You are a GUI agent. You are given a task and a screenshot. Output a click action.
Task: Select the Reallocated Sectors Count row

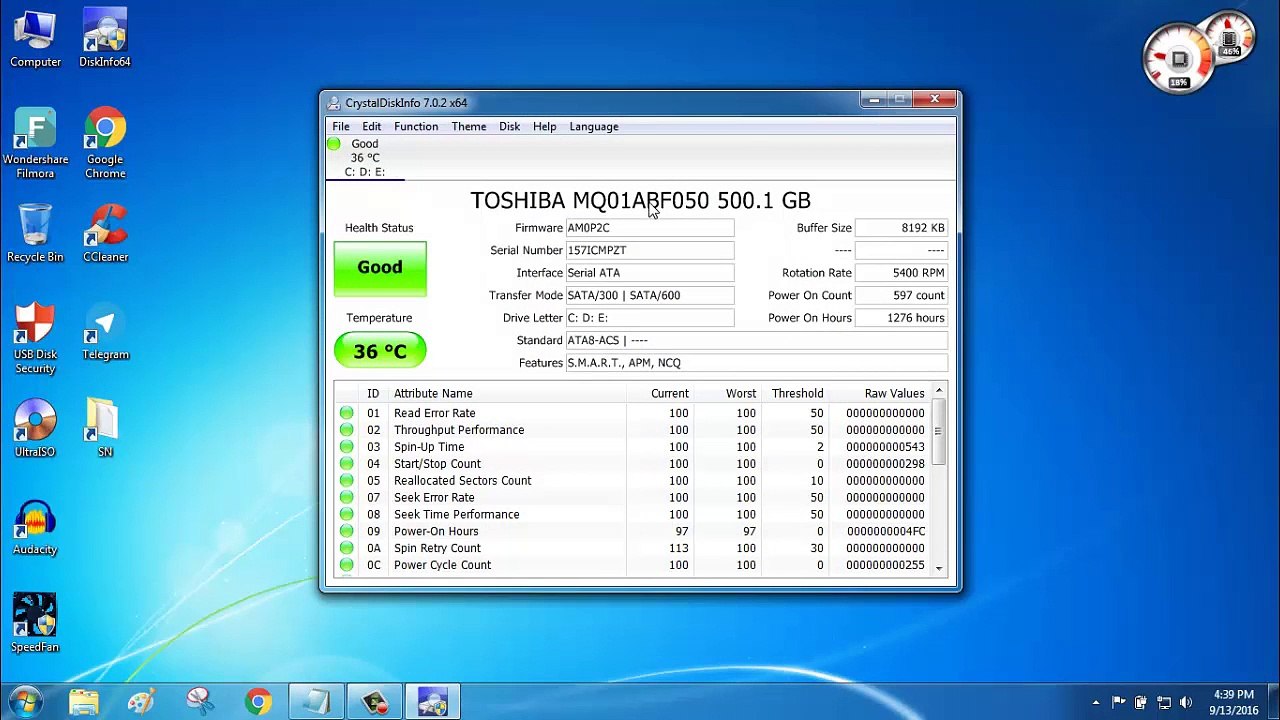coord(632,481)
